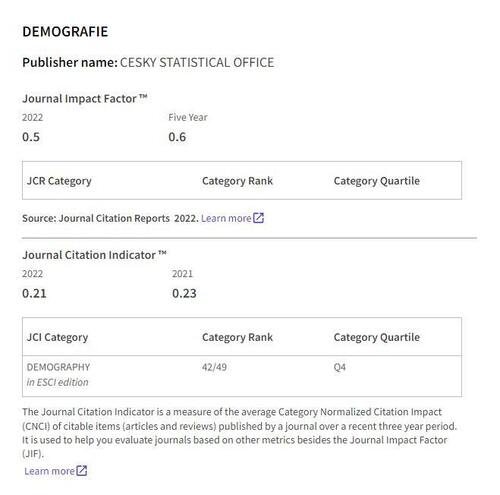Screen dimensions: 500x495
Task: Click the external link icon beside bottom Learn more
Action: [x=82, y=471]
